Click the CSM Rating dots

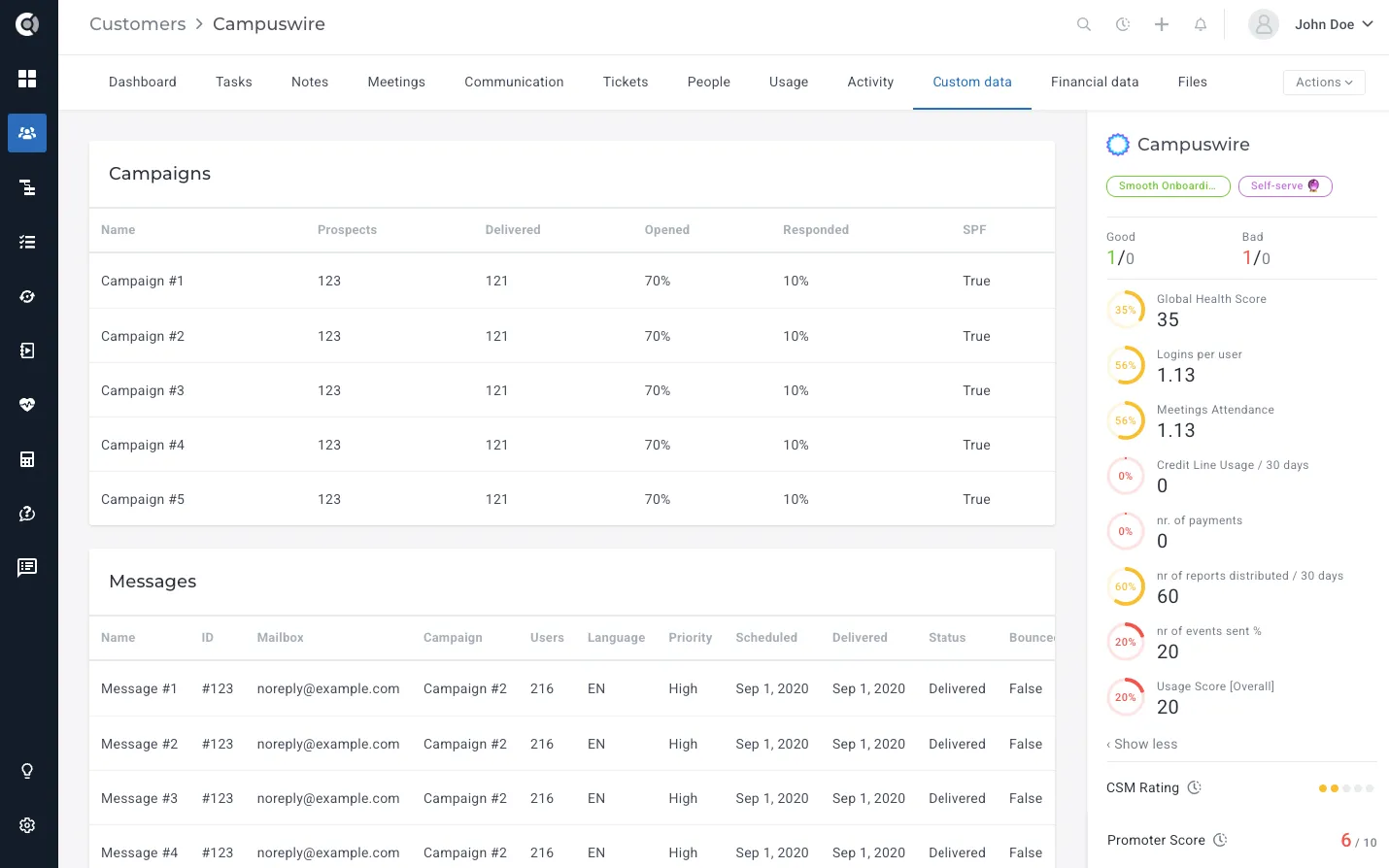coord(1346,788)
